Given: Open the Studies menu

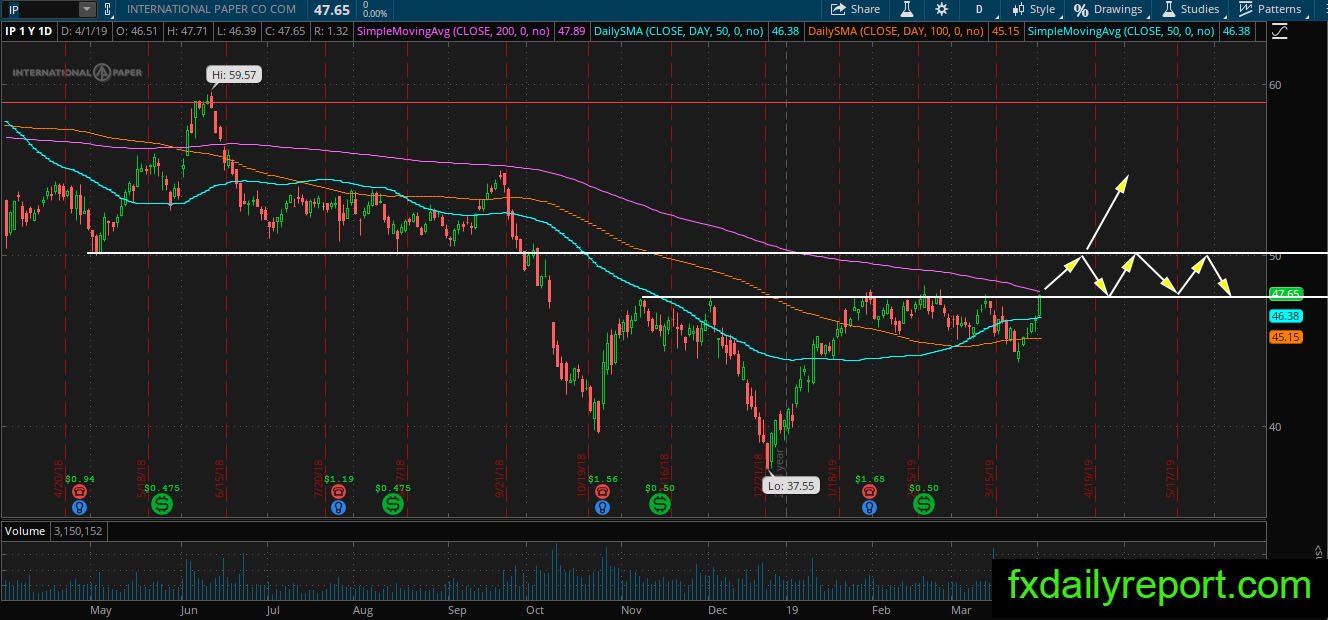Looking at the screenshot, I should coord(1190,9).
